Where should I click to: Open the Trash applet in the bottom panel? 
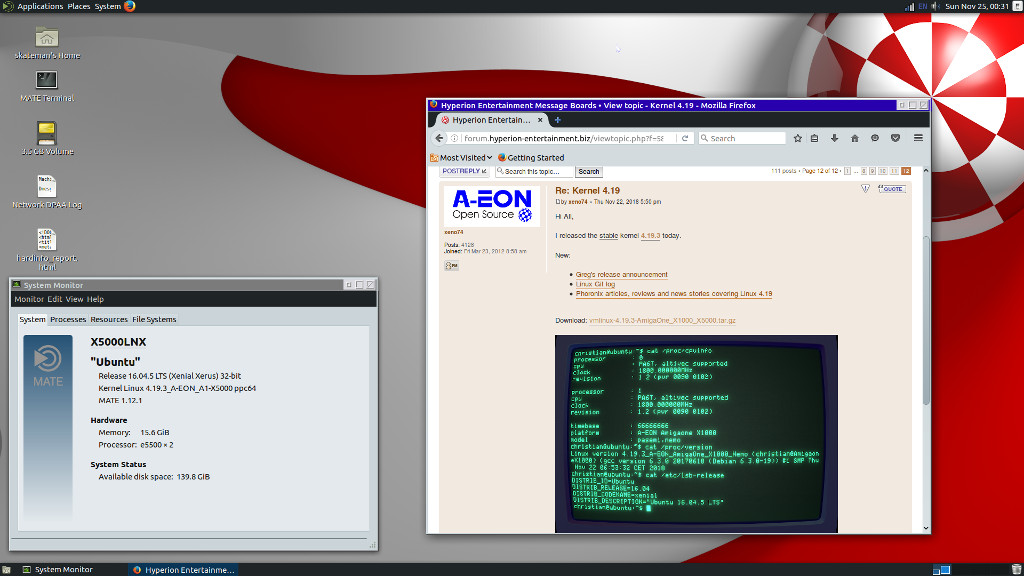click(x=1017, y=569)
